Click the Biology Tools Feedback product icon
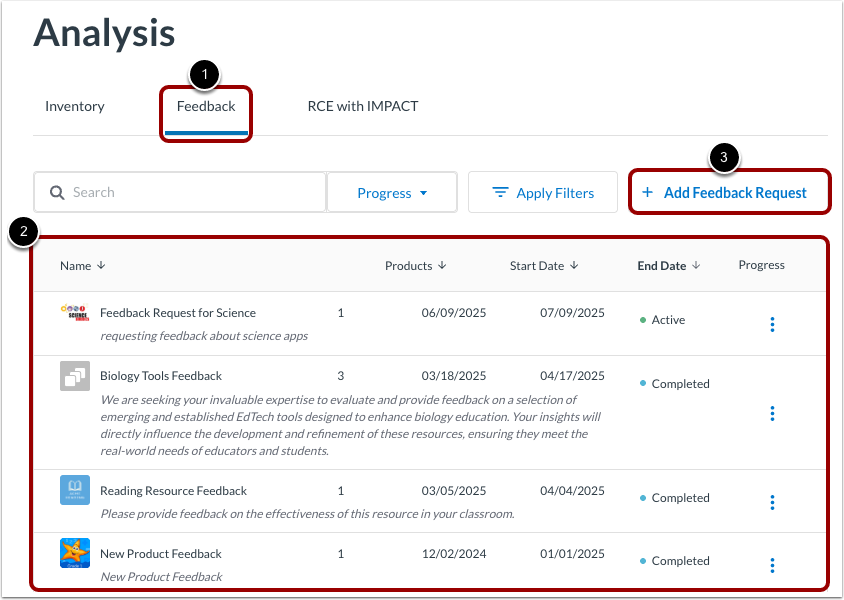The height and width of the screenshot is (600, 844). [75, 376]
